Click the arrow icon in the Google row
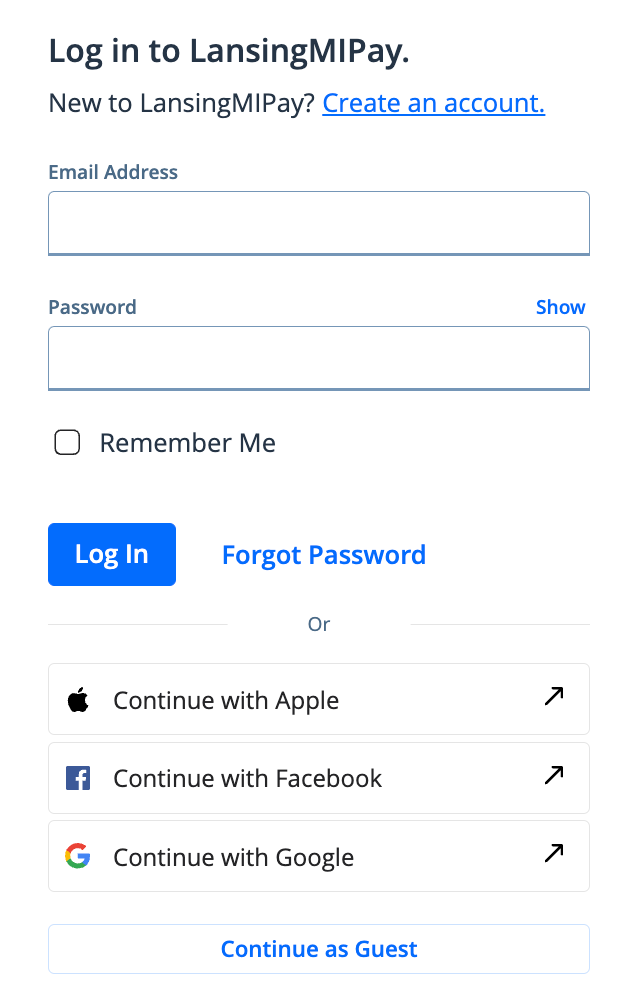The height and width of the screenshot is (1000, 626). 554,853
